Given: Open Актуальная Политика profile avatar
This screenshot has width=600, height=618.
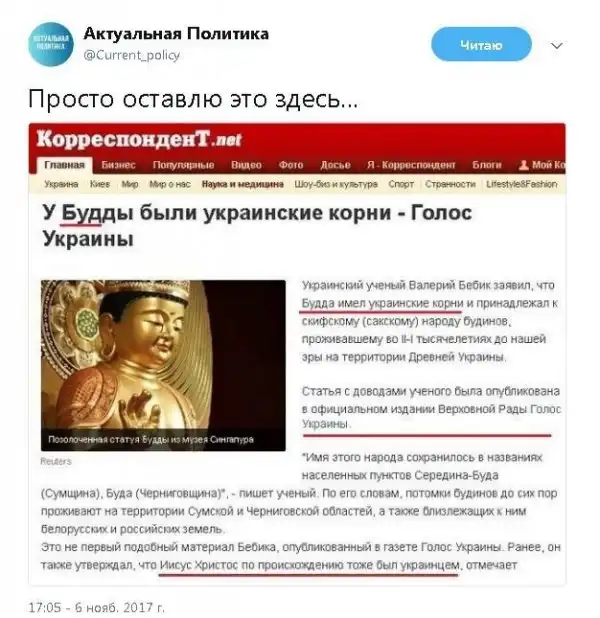Looking at the screenshot, I should (x=51, y=44).
